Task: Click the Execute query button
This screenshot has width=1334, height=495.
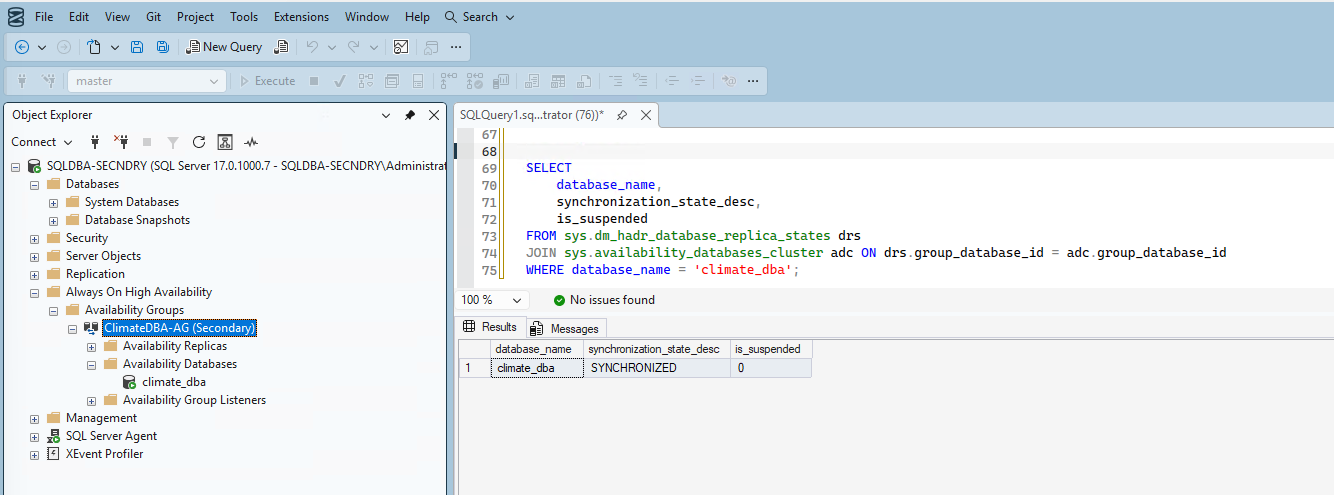Action: coord(267,81)
